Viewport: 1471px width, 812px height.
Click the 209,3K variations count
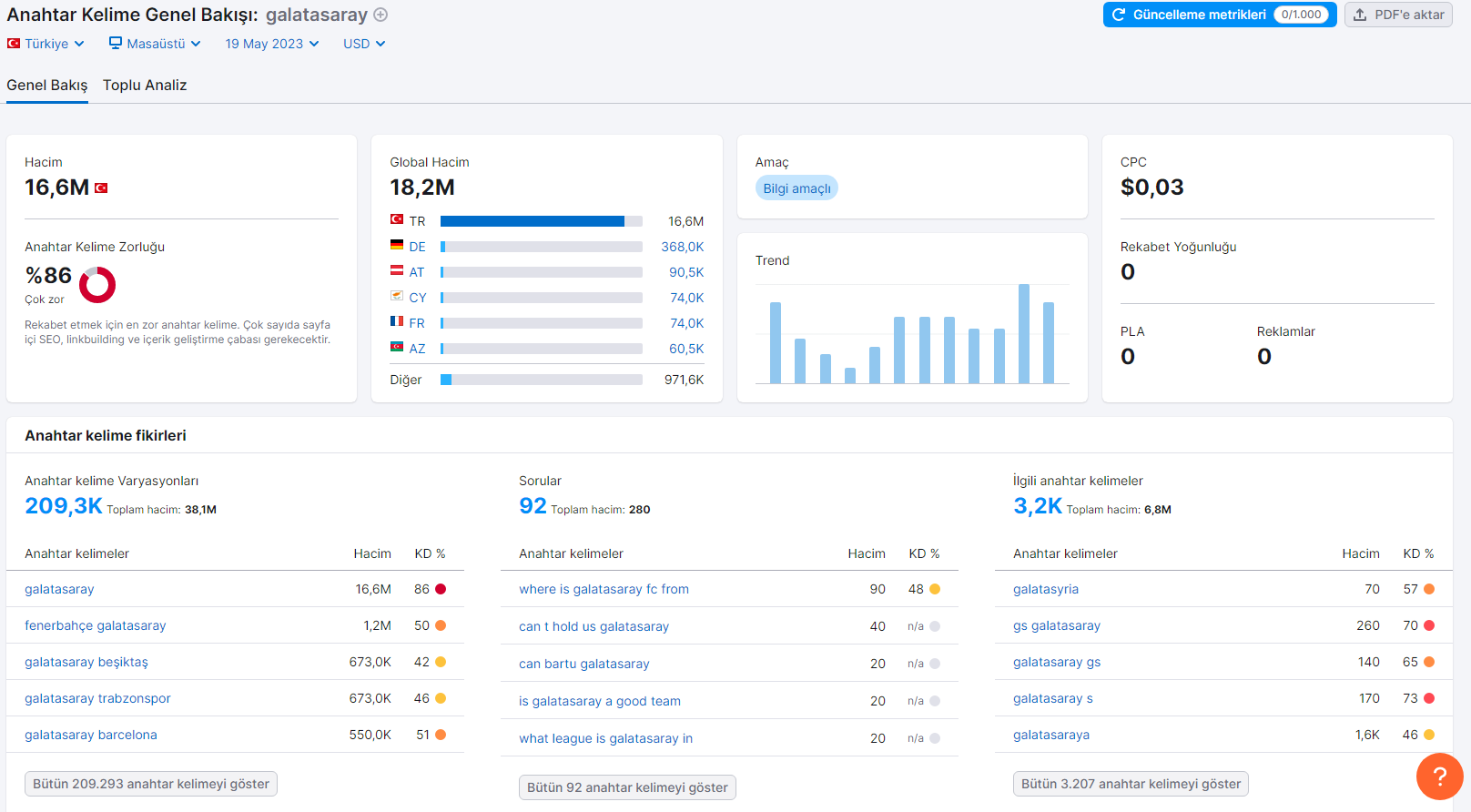[x=64, y=506]
